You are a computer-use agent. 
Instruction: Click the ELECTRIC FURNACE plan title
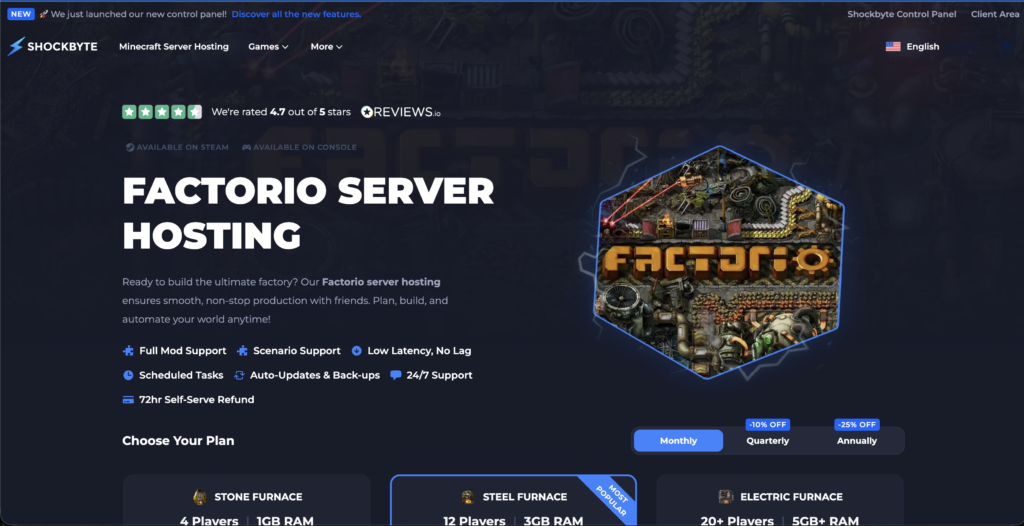792,497
